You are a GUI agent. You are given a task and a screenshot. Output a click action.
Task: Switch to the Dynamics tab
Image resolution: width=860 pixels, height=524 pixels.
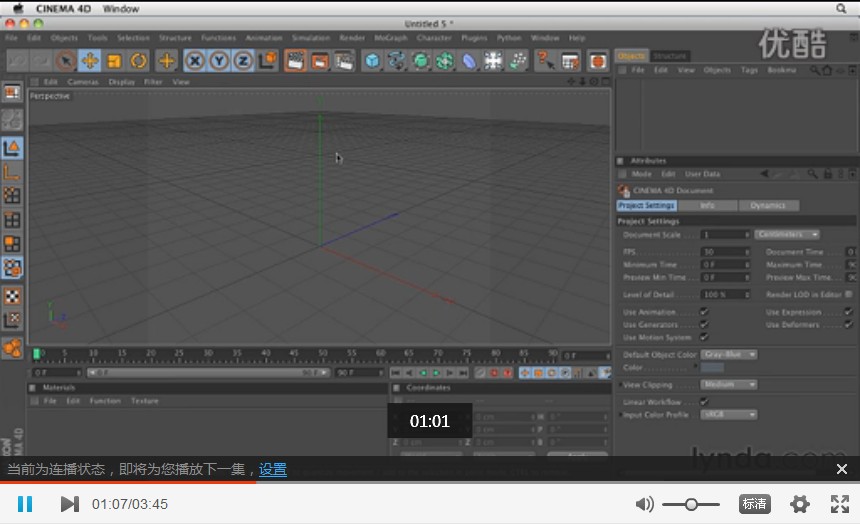[x=768, y=205]
